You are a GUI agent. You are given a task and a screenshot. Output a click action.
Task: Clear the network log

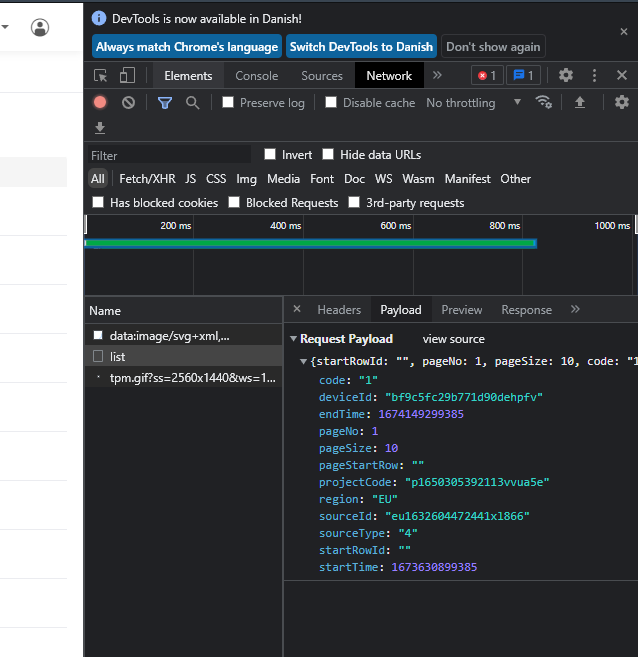coord(128,102)
